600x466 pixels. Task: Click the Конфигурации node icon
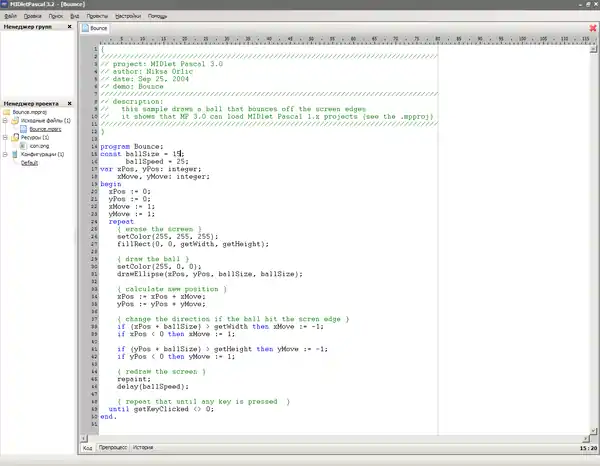[15, 154]
